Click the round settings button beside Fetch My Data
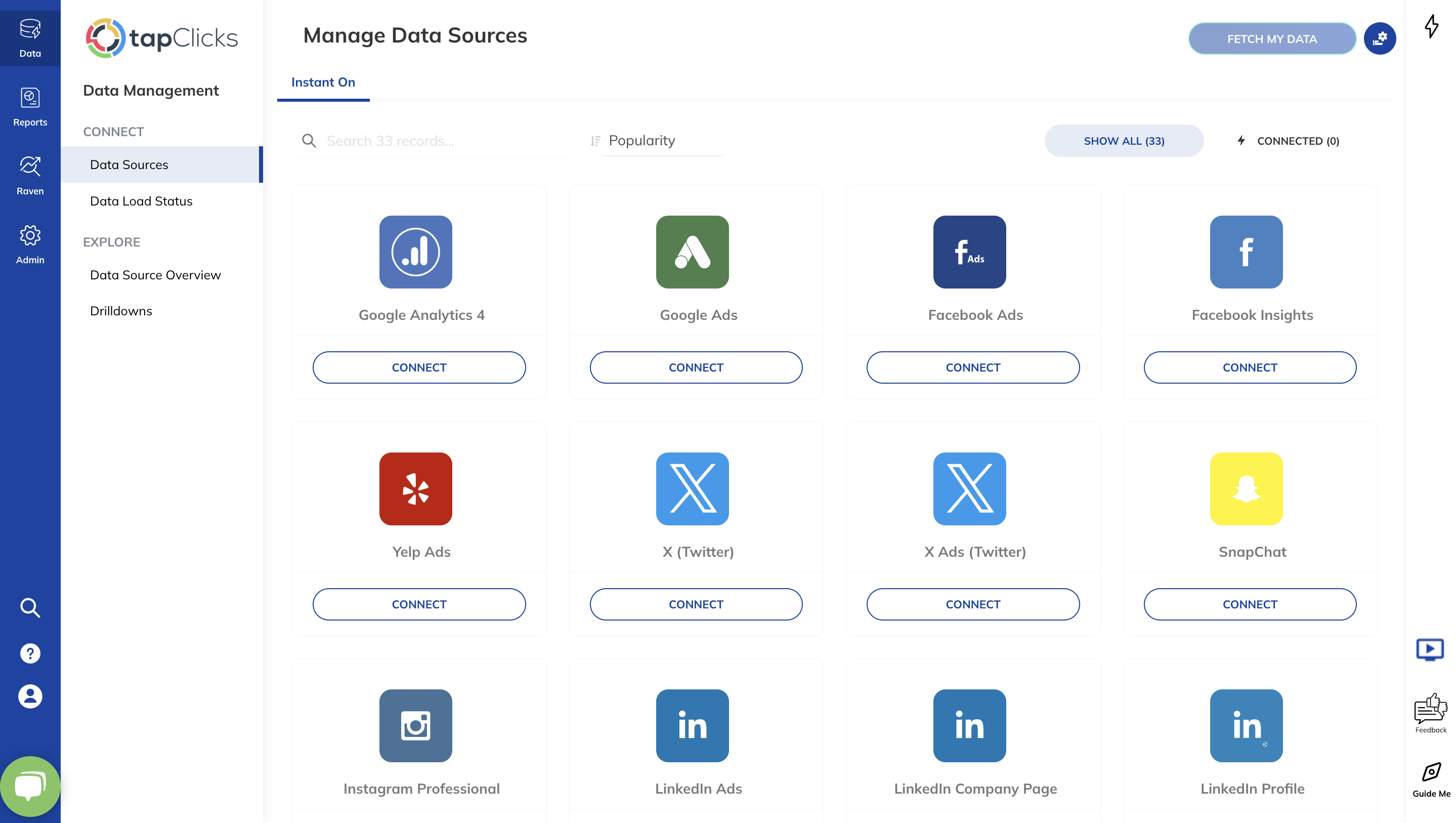The width and height of the screenshot is (1456, 823). click(x=1380, y=38)
